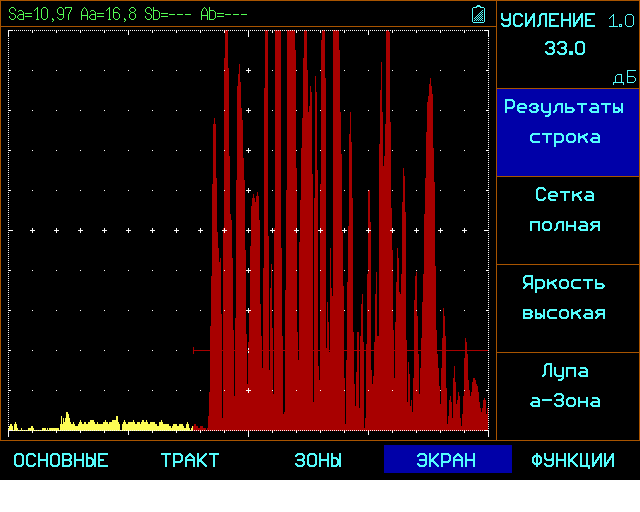The image size is (640, 512).
Task: Click the Ab=--- readout field
Action: [x=224, y=14]
